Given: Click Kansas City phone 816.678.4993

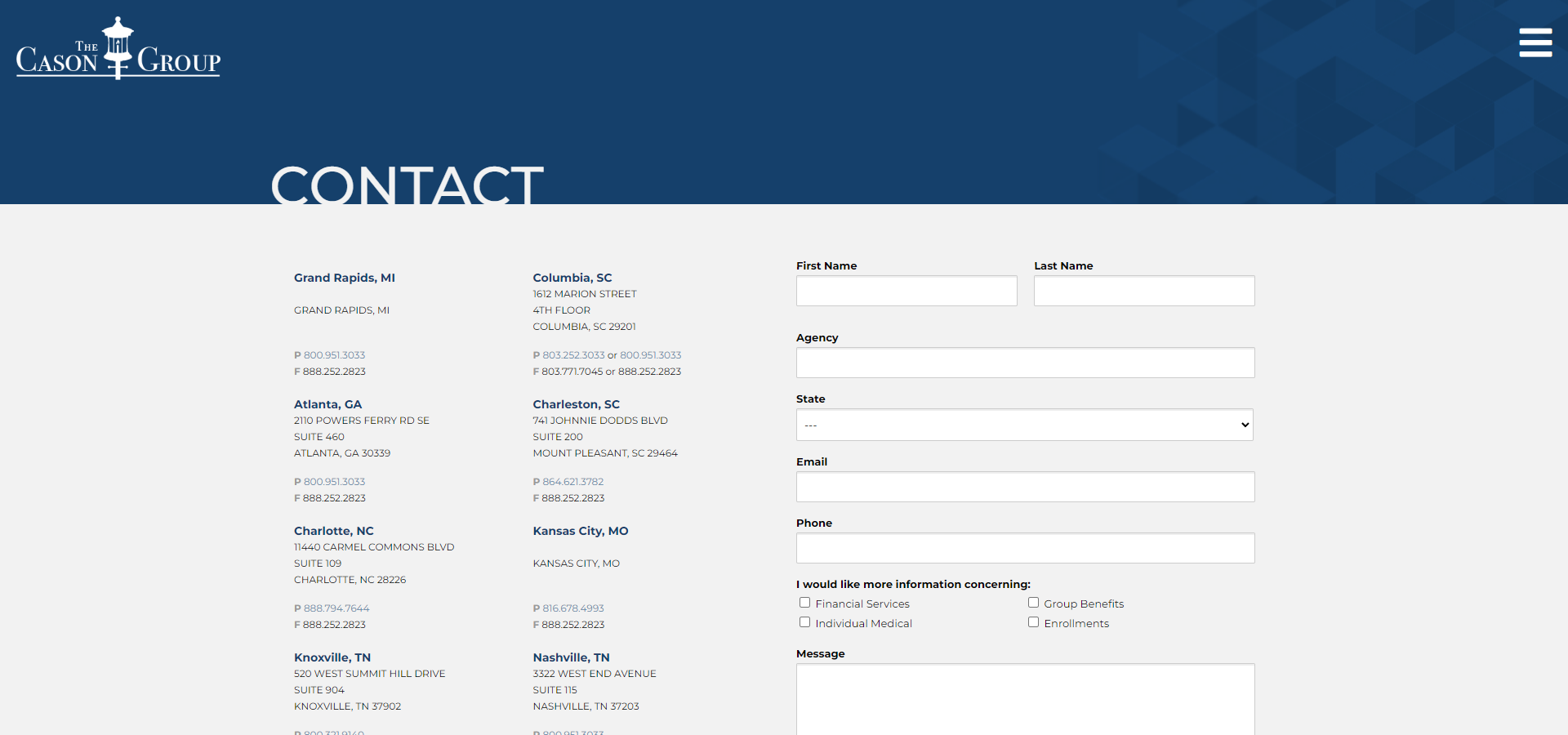Looking at the screenshot, I should click(x=573, y=608).
